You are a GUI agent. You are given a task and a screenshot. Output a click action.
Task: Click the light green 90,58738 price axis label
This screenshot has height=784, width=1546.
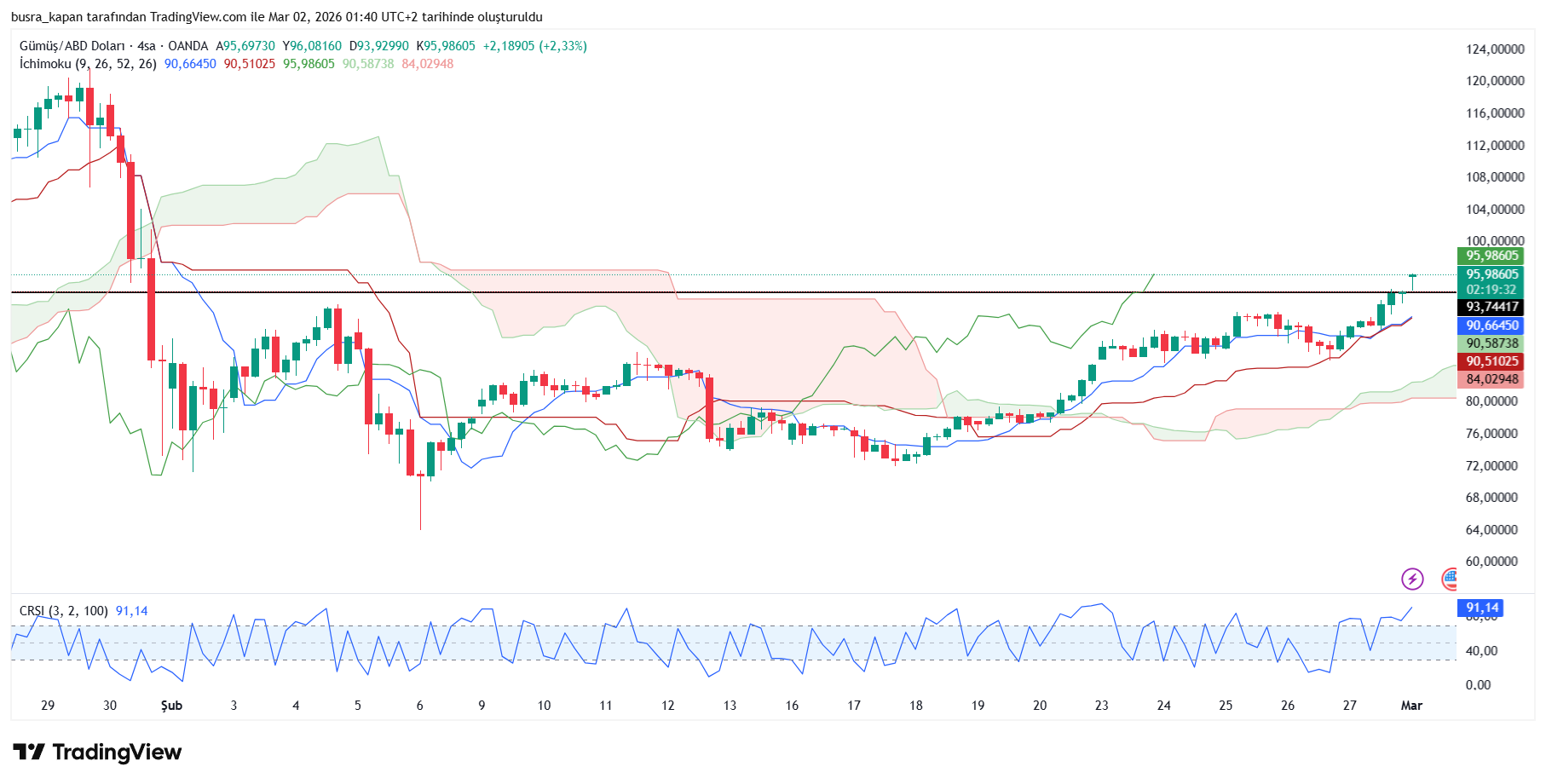(1491, 343)
